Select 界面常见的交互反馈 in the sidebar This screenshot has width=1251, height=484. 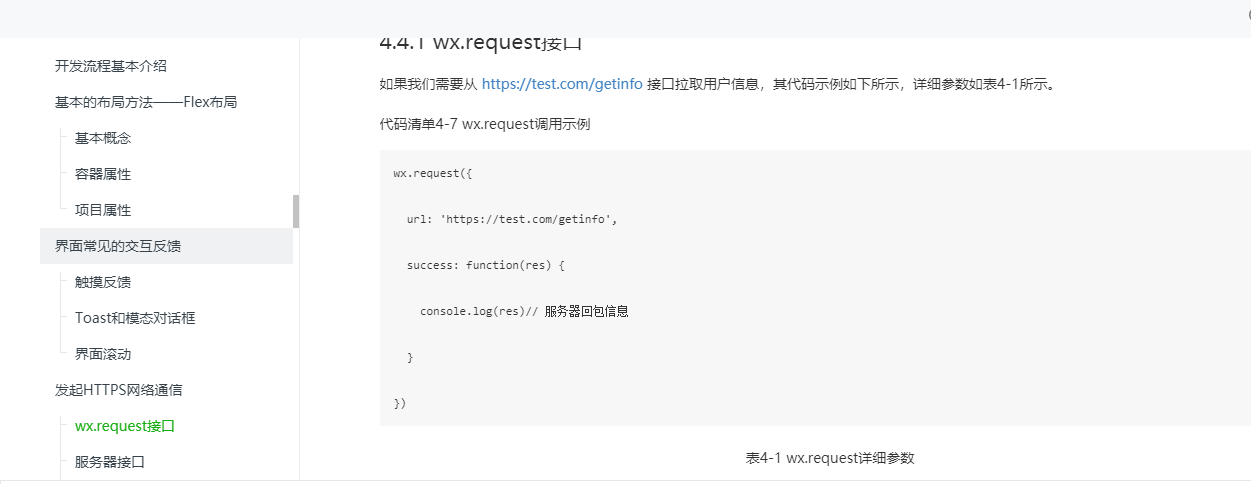pos(118,246)
